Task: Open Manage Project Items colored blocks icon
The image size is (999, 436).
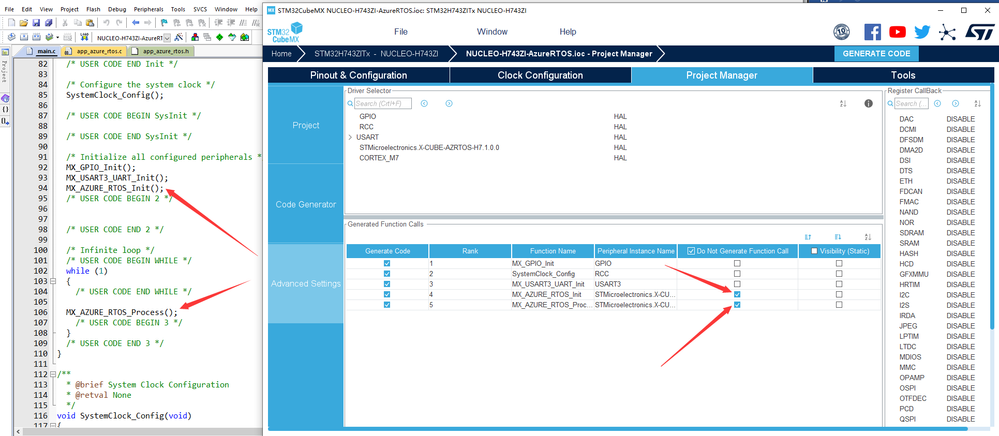Action: click(195, 38)
